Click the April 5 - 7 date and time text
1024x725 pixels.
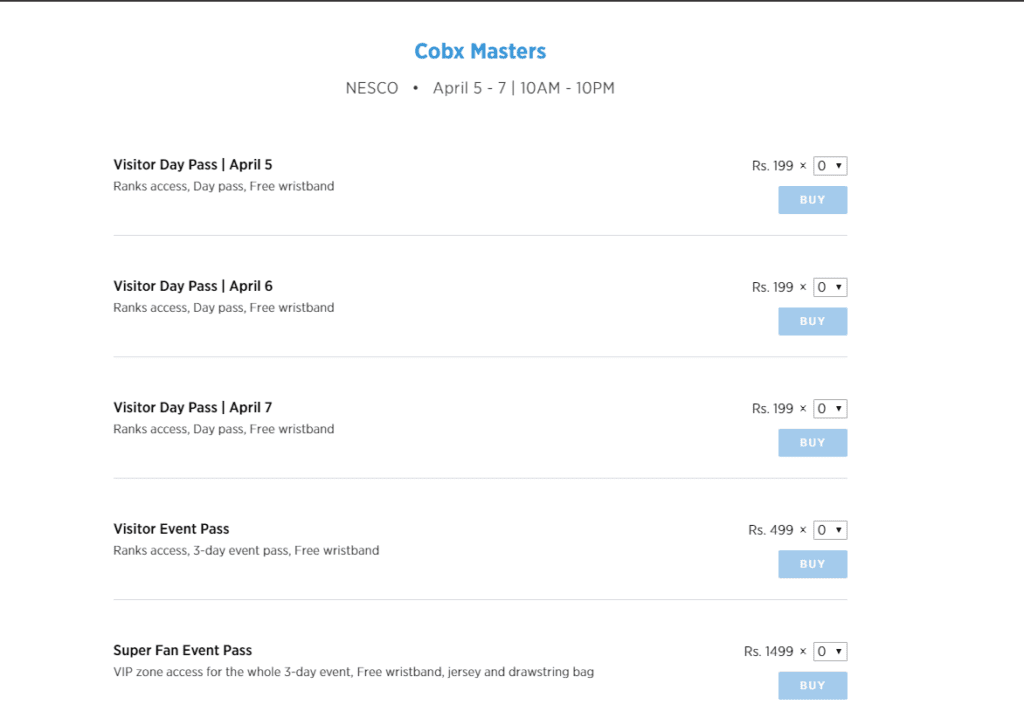click(524, 88)
